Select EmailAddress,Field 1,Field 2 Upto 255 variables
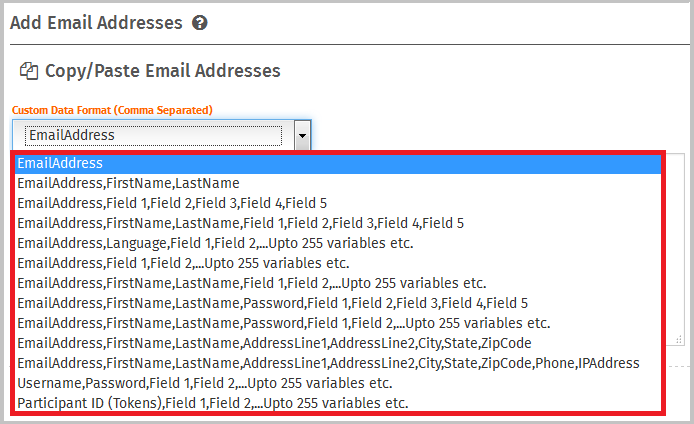 [x=183, y=263]
